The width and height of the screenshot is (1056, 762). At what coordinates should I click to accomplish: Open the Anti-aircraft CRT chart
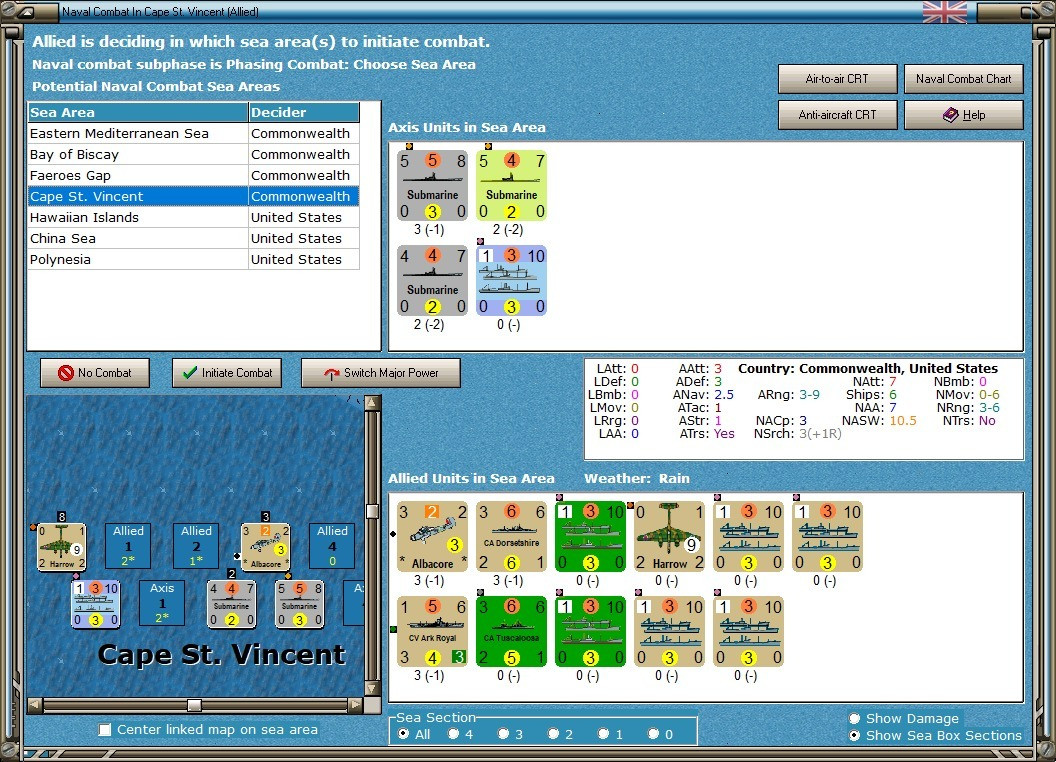click(837, 115)
